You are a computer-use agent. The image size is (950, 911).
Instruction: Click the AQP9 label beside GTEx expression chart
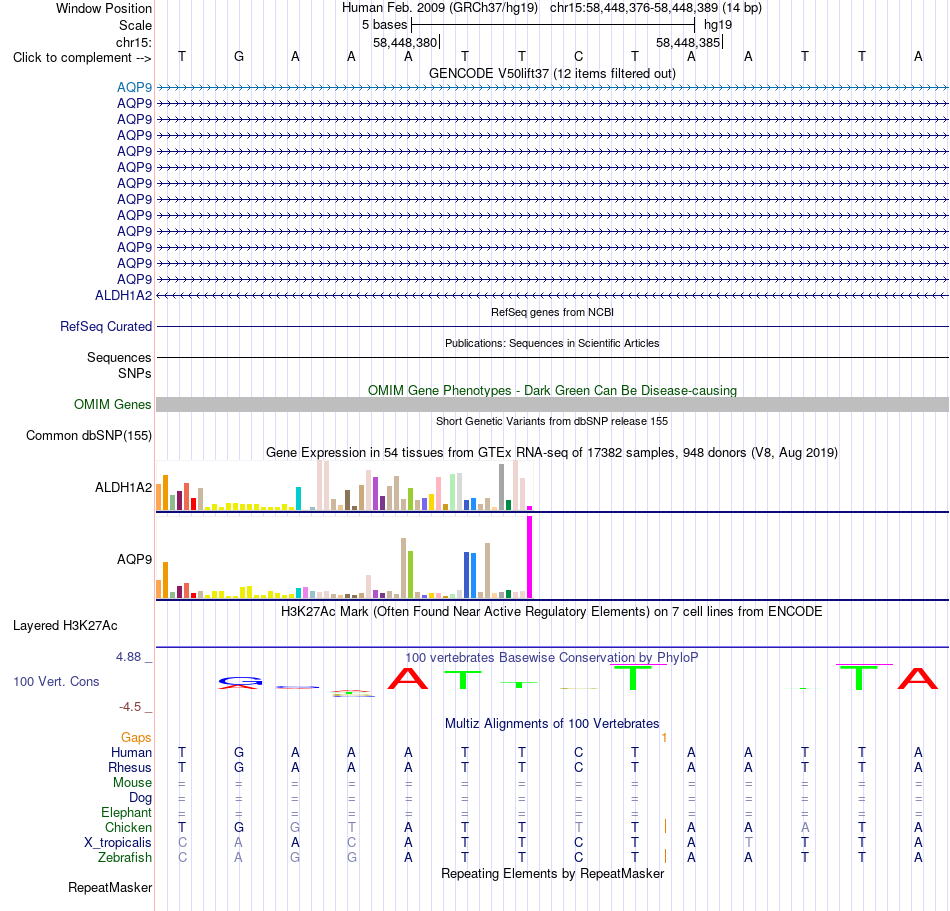point(135,559)
